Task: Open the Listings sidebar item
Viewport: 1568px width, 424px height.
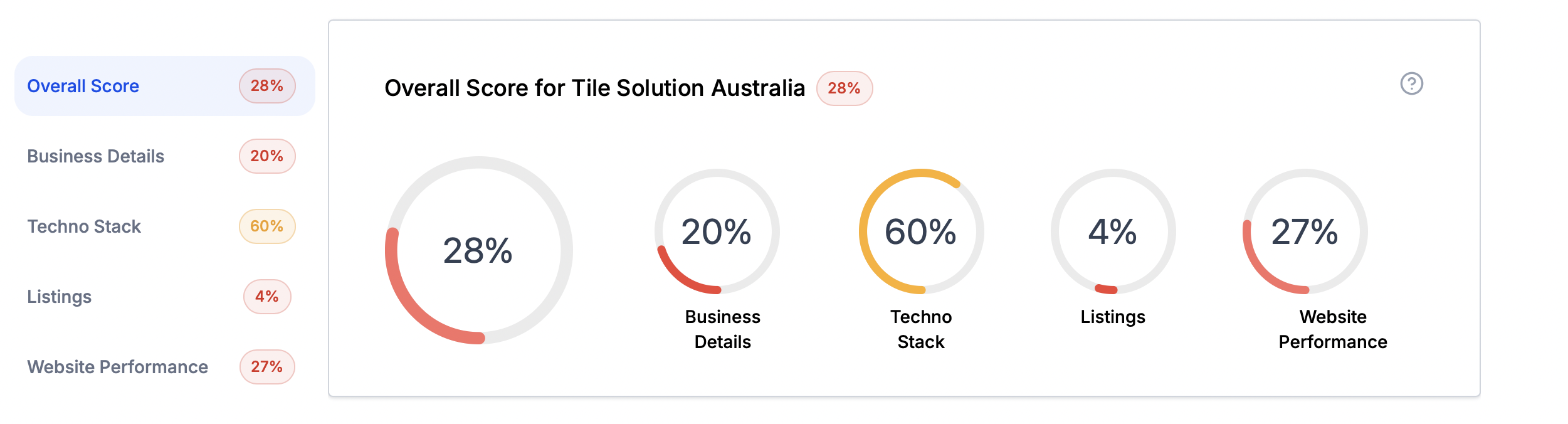Action: point(60,297)
